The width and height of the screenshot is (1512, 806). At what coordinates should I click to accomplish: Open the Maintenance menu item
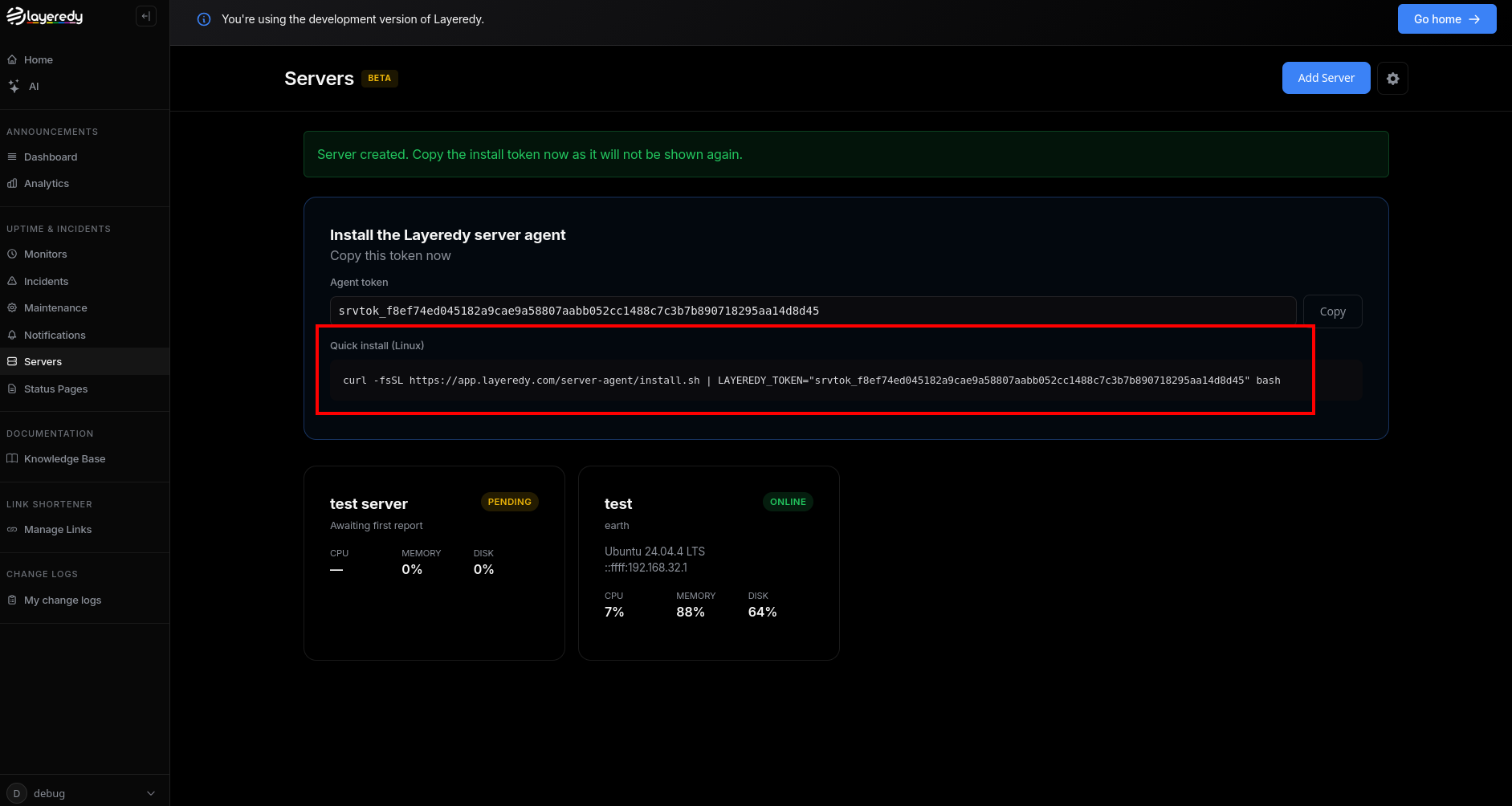point(84,307)
